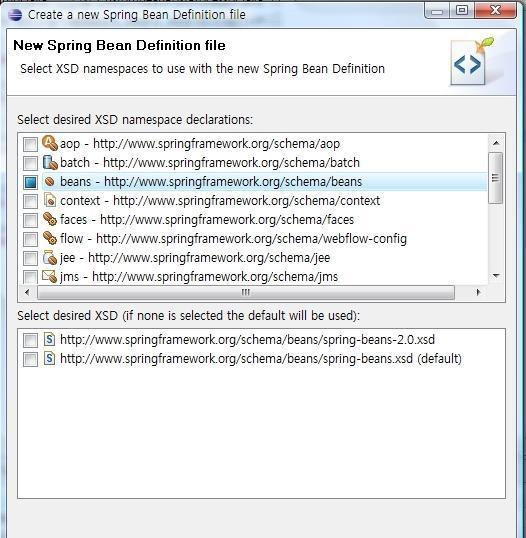The image size is (526, 538).
Task: Click the horizontal scroll right arrow
Action: click(478, 292)
